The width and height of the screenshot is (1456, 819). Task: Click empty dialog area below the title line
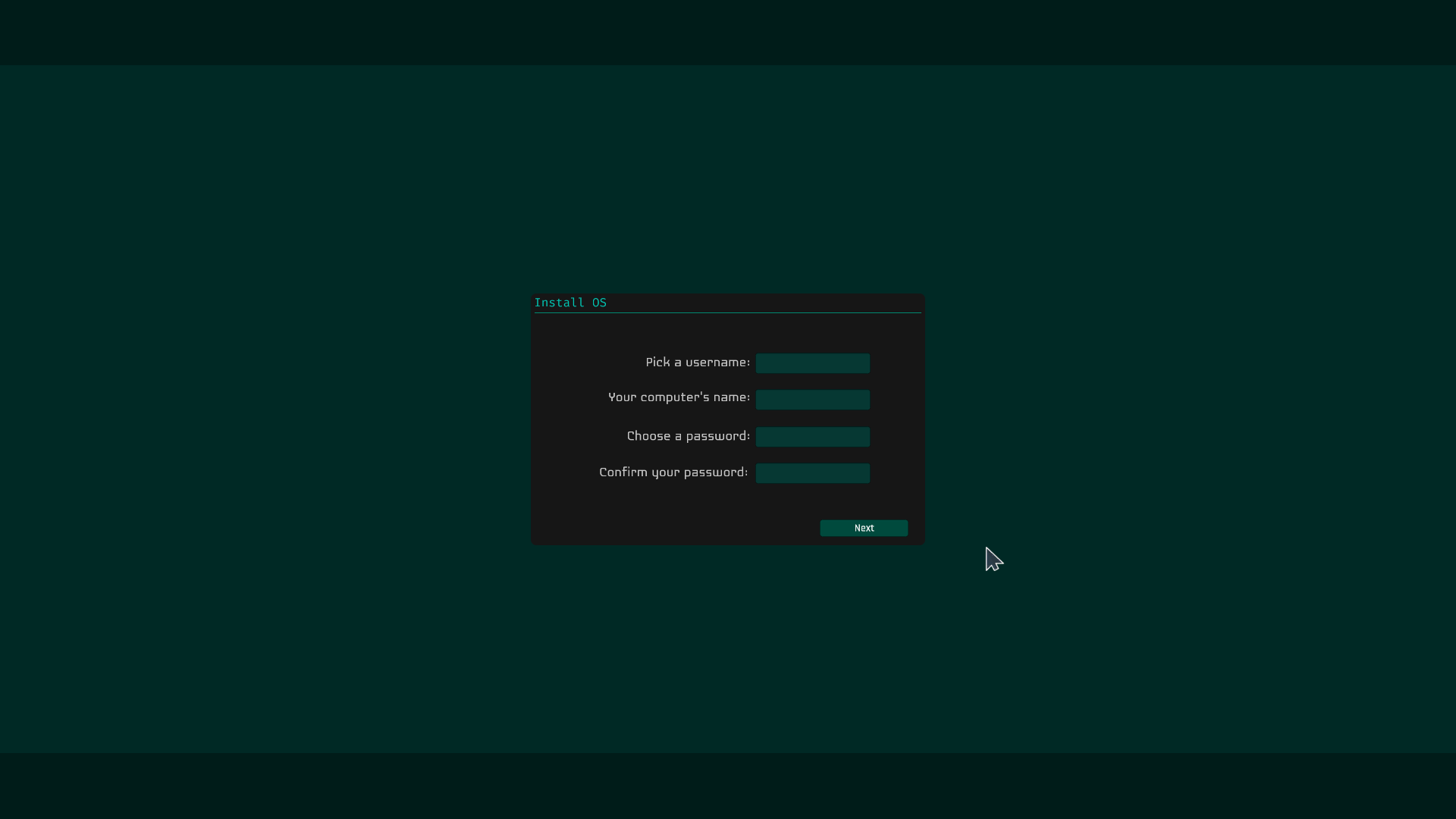click(728, 331)
